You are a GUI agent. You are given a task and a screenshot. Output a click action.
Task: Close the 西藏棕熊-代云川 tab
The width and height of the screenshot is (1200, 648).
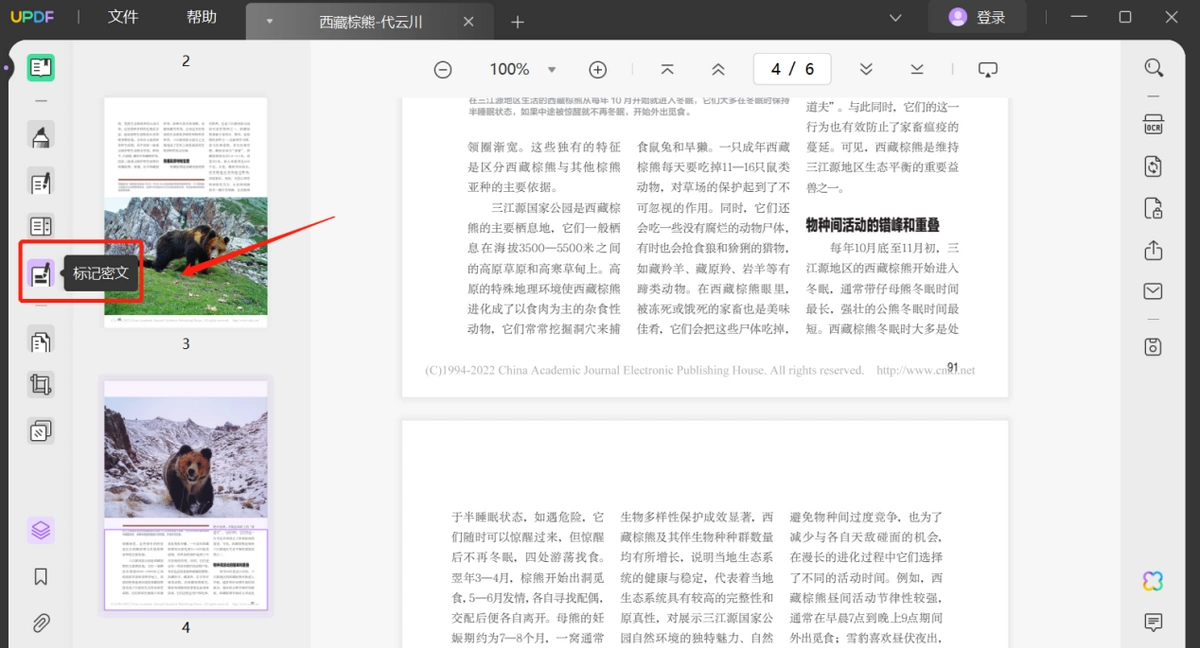tap(470, 21)
